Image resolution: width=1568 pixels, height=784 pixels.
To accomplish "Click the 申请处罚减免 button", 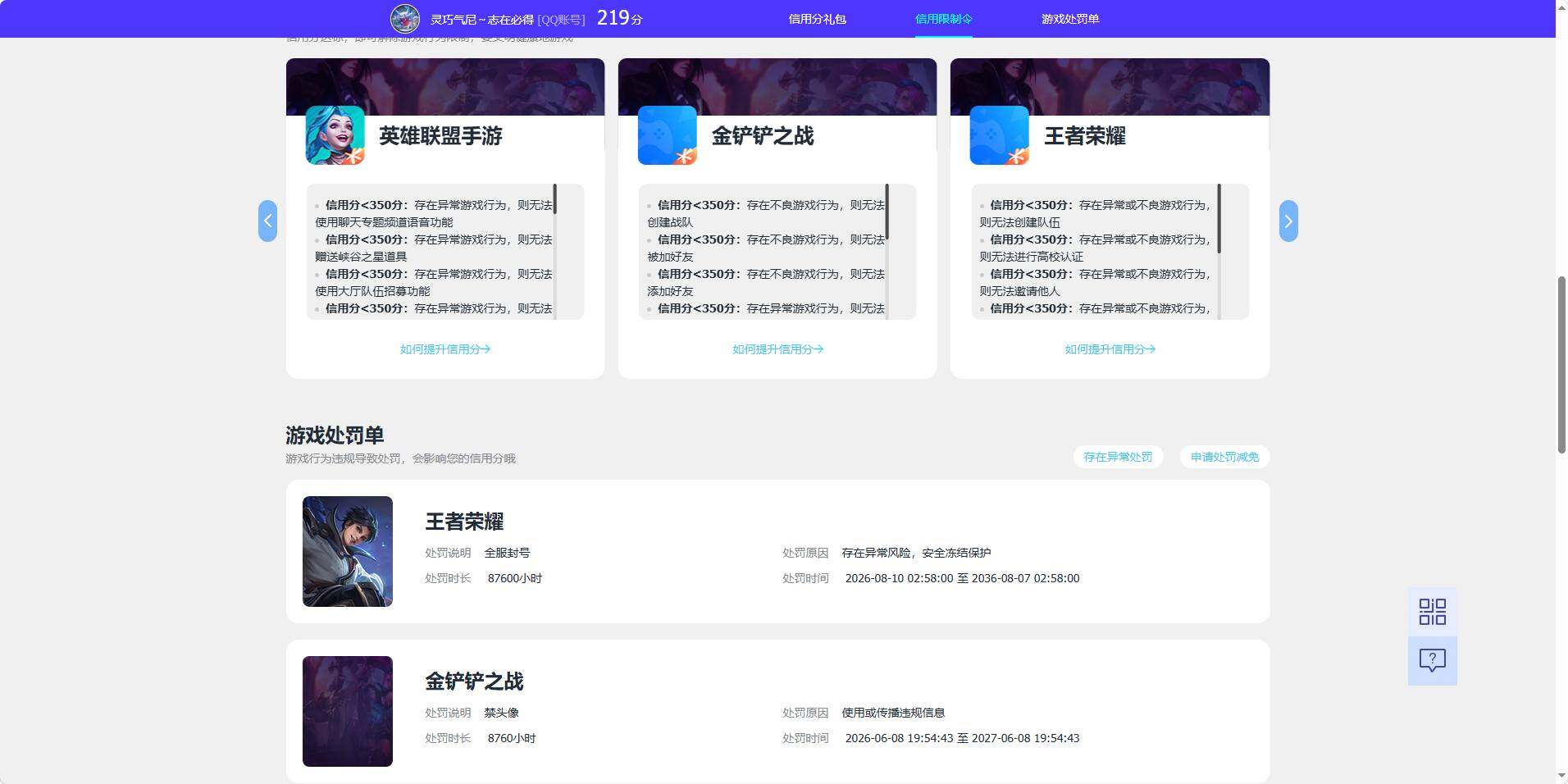I will 1224,457.
